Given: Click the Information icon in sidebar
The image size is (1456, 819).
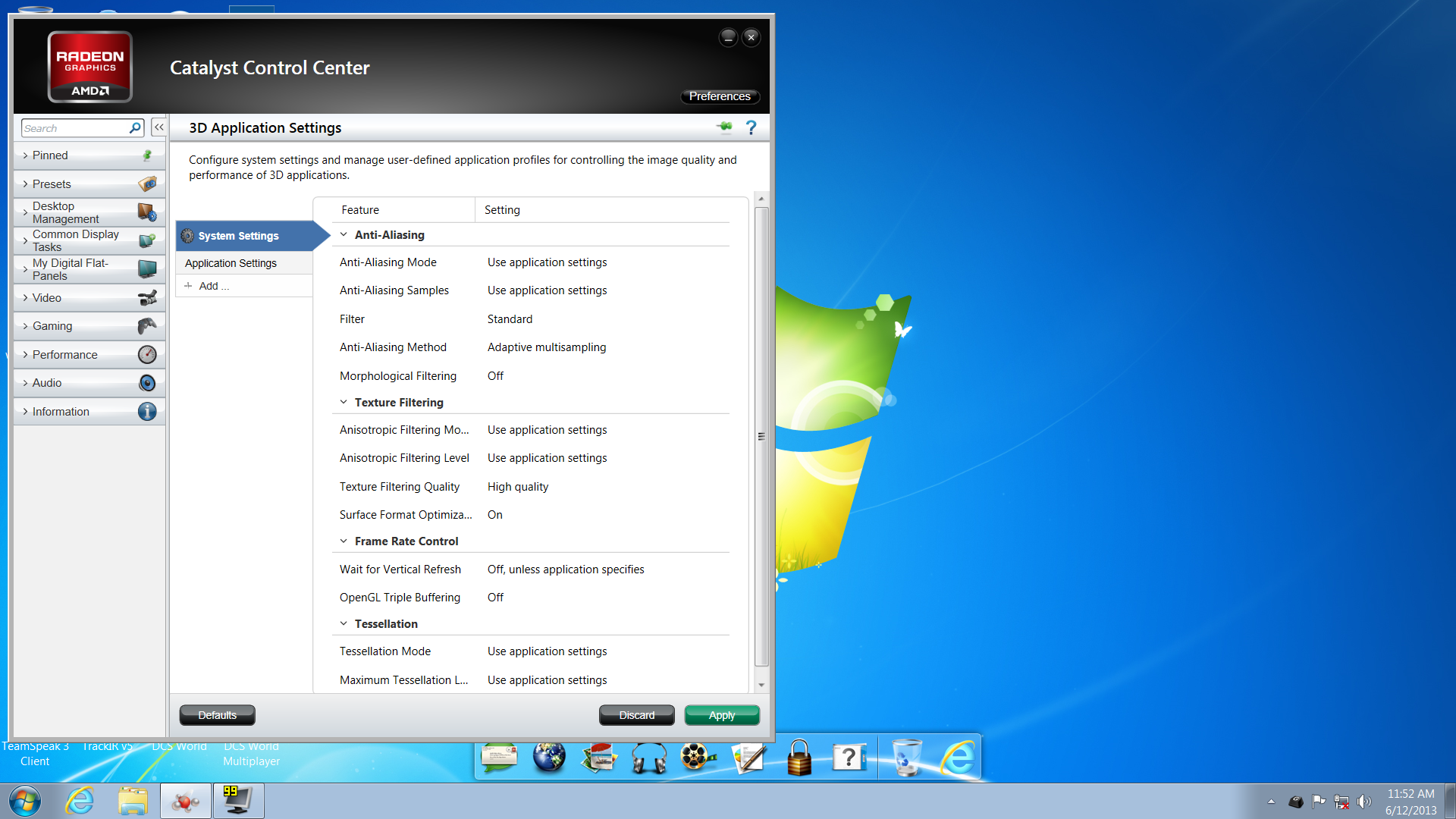Looking at the screenshot, I should [147, 412].
